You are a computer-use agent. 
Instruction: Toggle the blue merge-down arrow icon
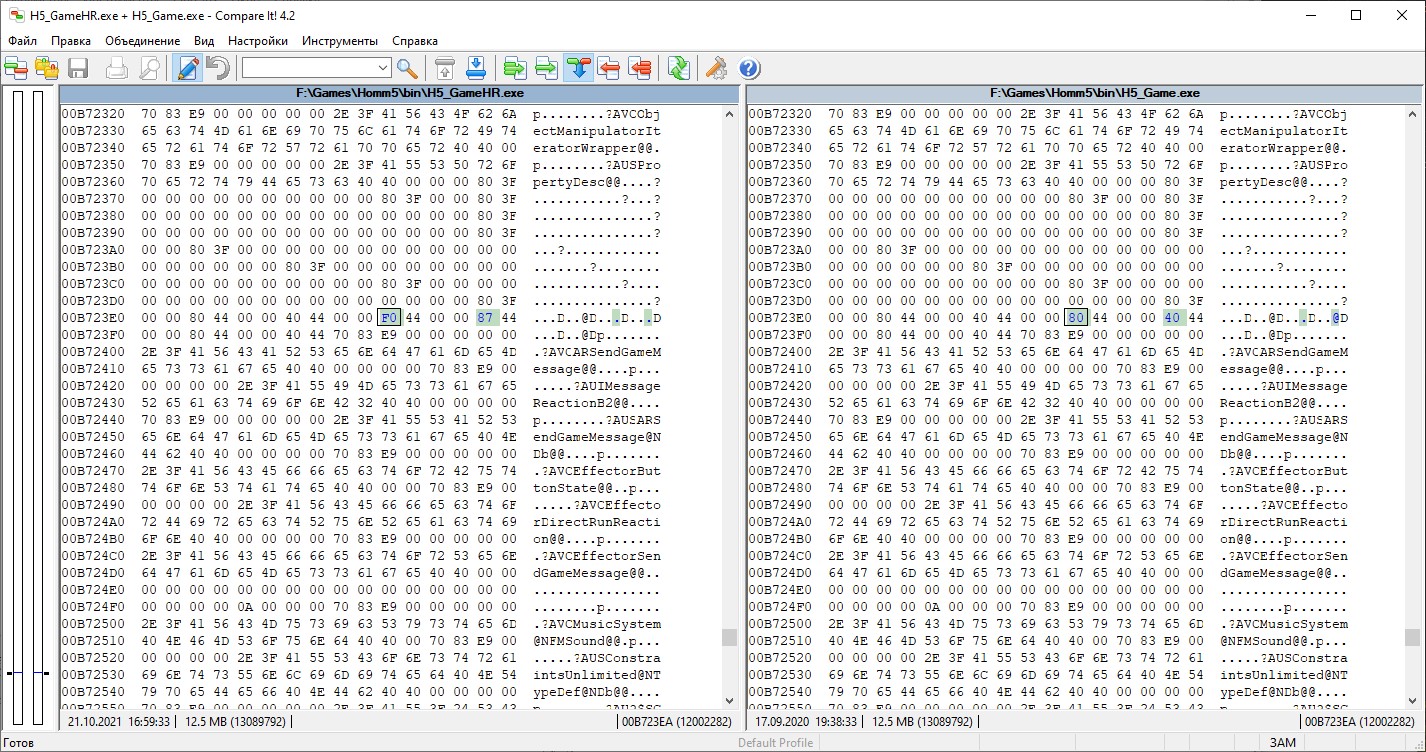578,68
